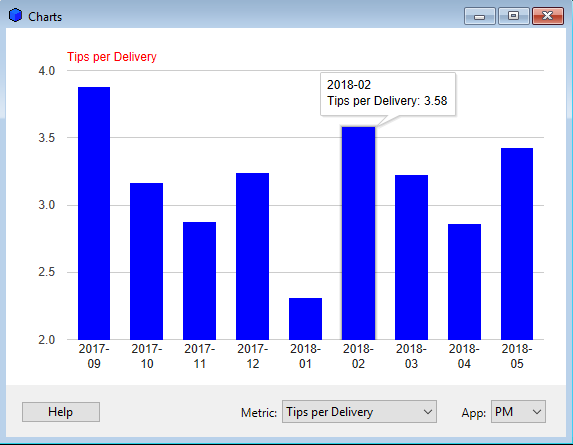Click the red Tips per Delivery title
The width and height of the screenshot is (573, 445).
tap(112, 57)
